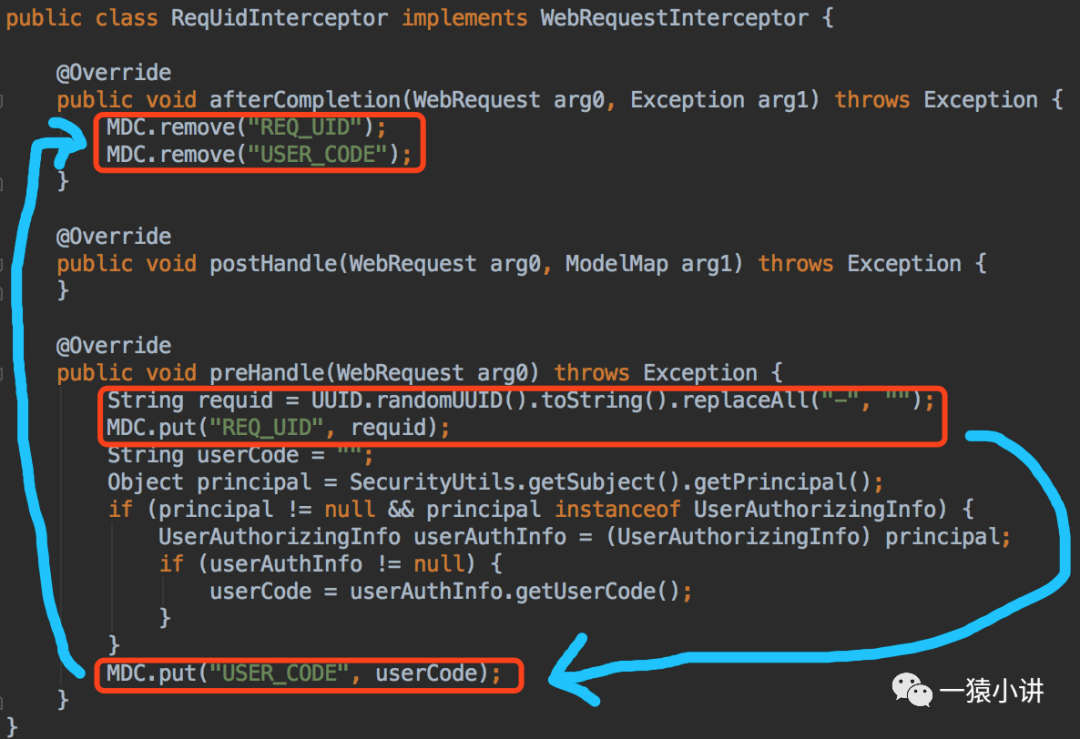Click the 'String userCode = "";' line
Screen dimensions: 1080x739
click(240, 455)
